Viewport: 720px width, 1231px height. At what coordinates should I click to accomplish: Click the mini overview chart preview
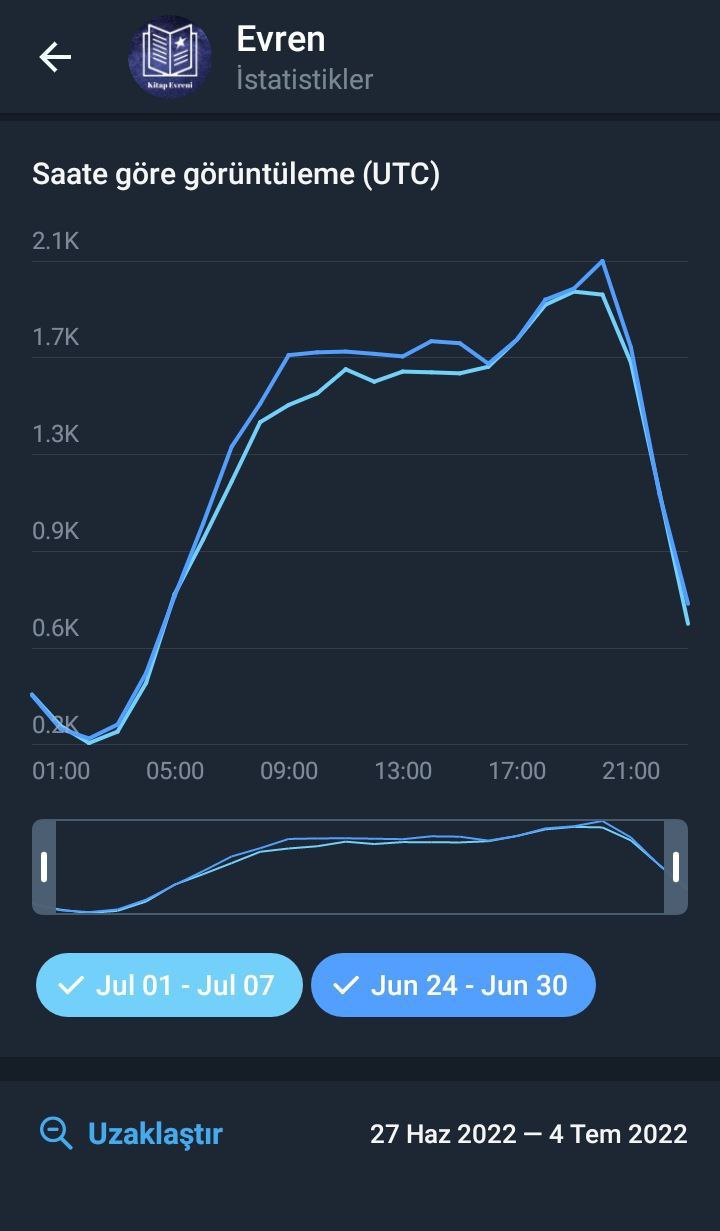[x=360, y=866]
